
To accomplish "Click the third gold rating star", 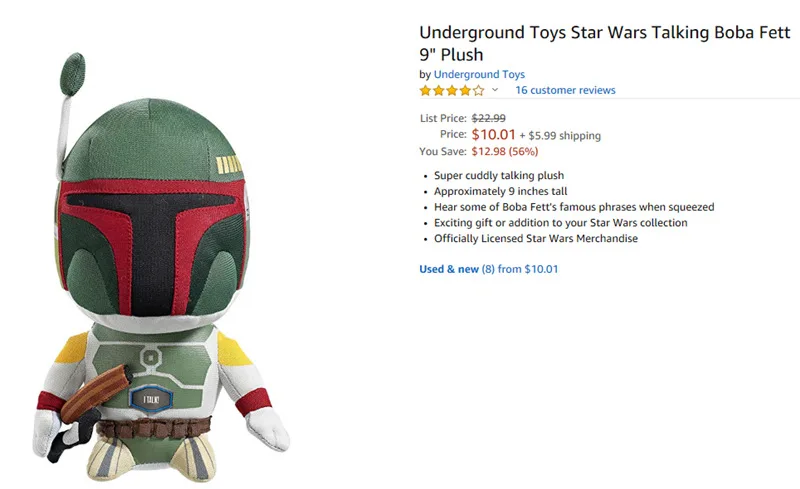I will pos(452,91).
